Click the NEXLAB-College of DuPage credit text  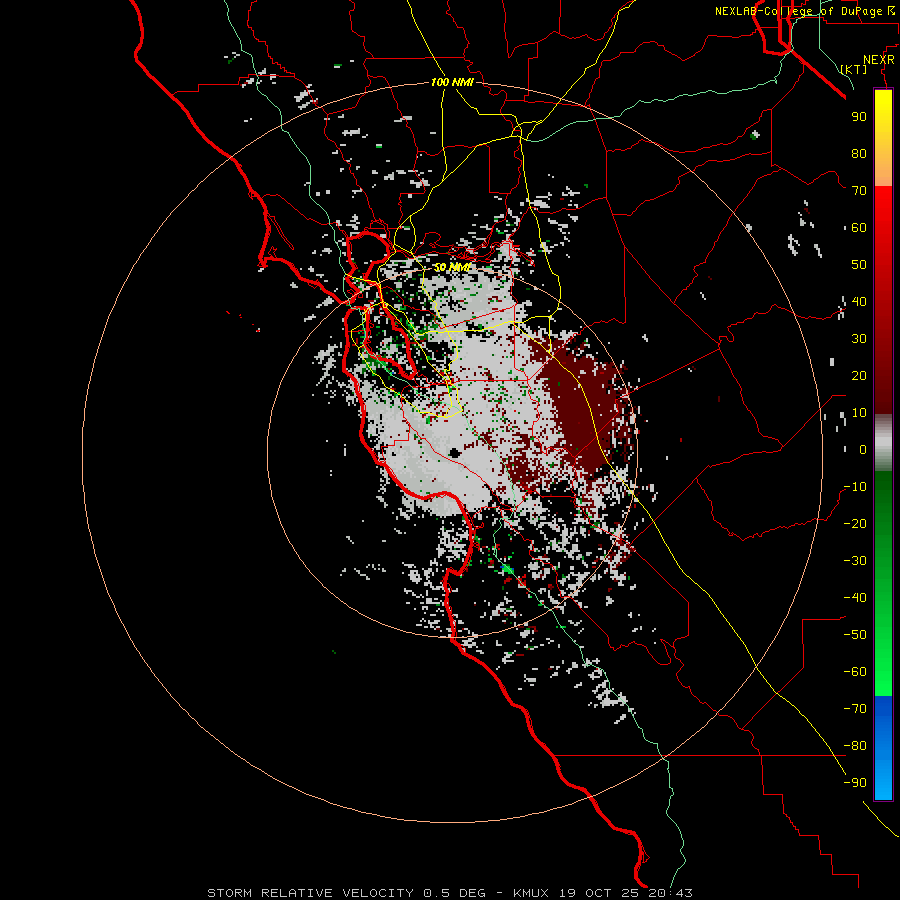pyautogui.click(x=804, y=11)
